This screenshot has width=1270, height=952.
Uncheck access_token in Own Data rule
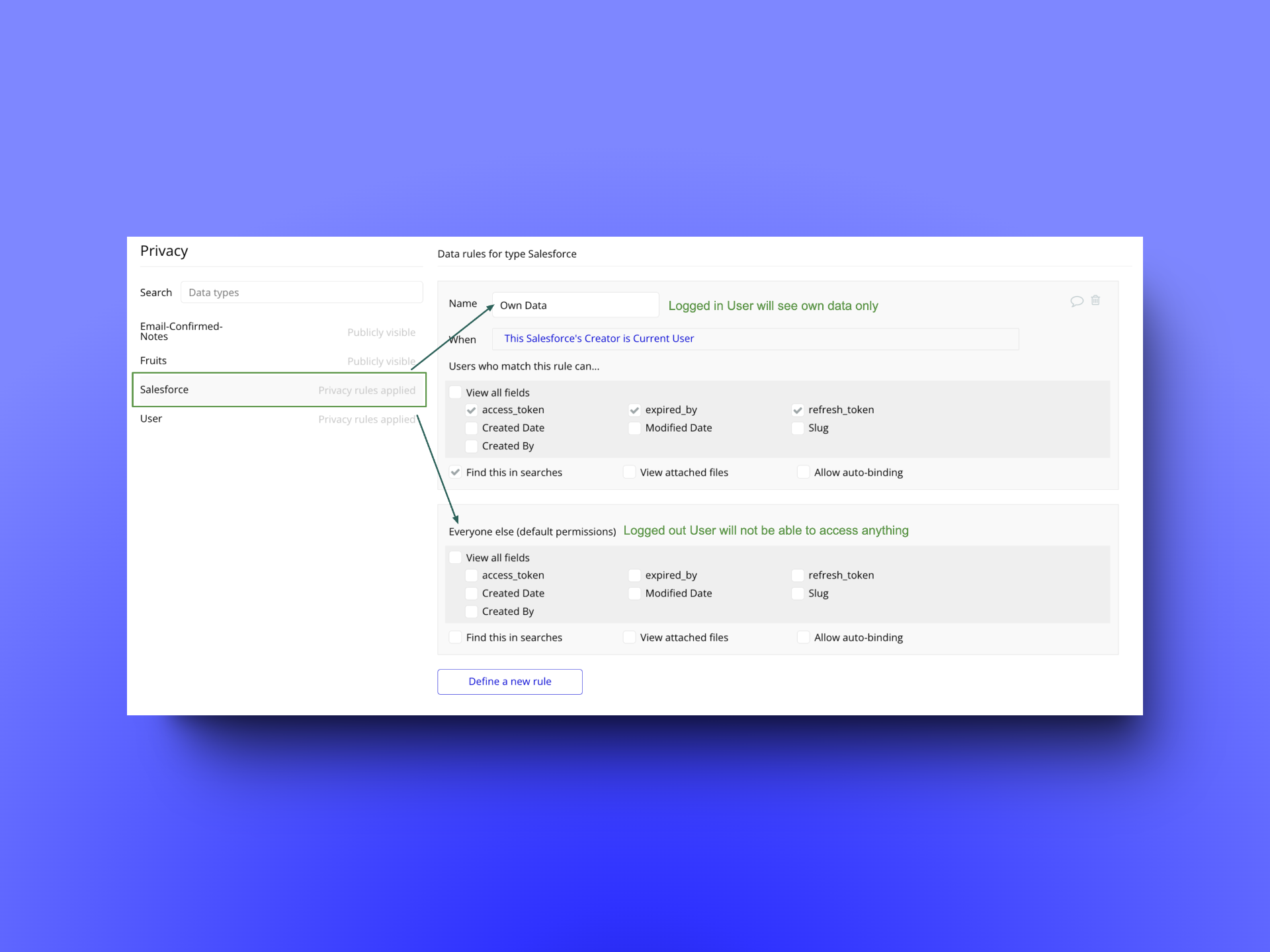tap(472, 410)
